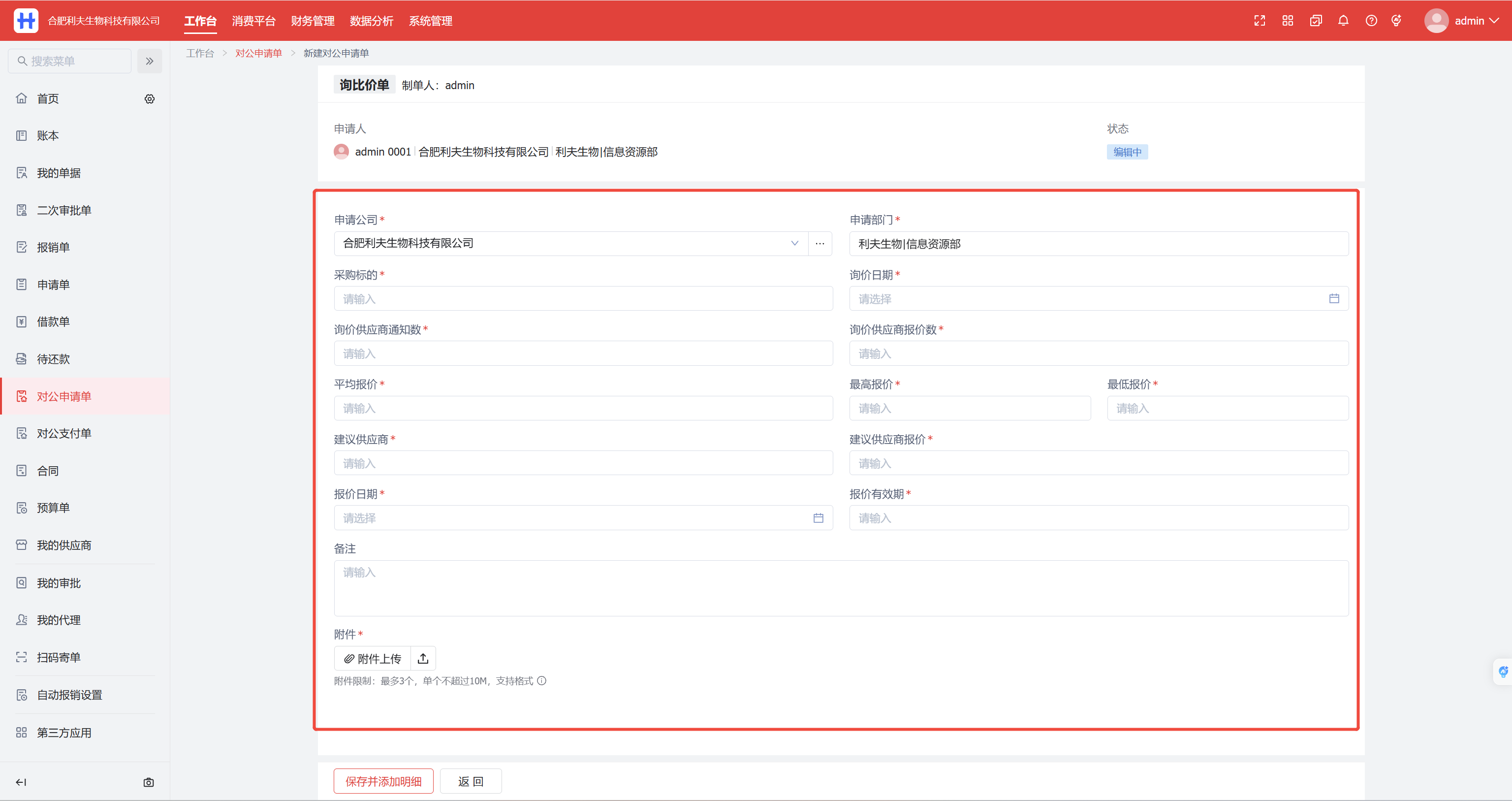This screenshot has width=1512, height=801.
Task: Open the notification bell icon
Action: click(x=1343, y=21)
